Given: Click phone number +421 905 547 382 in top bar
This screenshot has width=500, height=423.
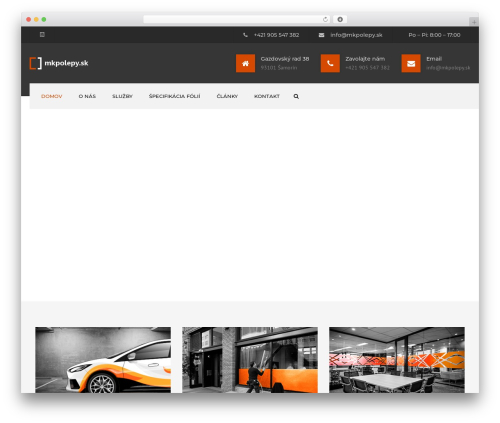Looking at the screenshot, I should (276, 35).
